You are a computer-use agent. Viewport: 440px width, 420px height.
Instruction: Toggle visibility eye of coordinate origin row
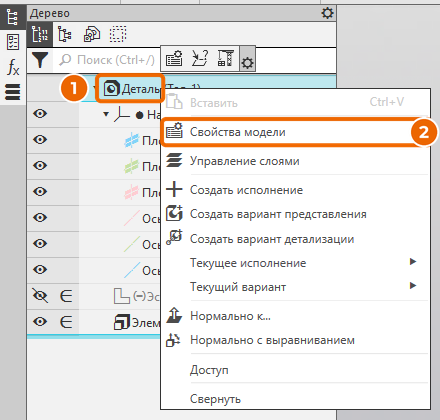[40, 114]
